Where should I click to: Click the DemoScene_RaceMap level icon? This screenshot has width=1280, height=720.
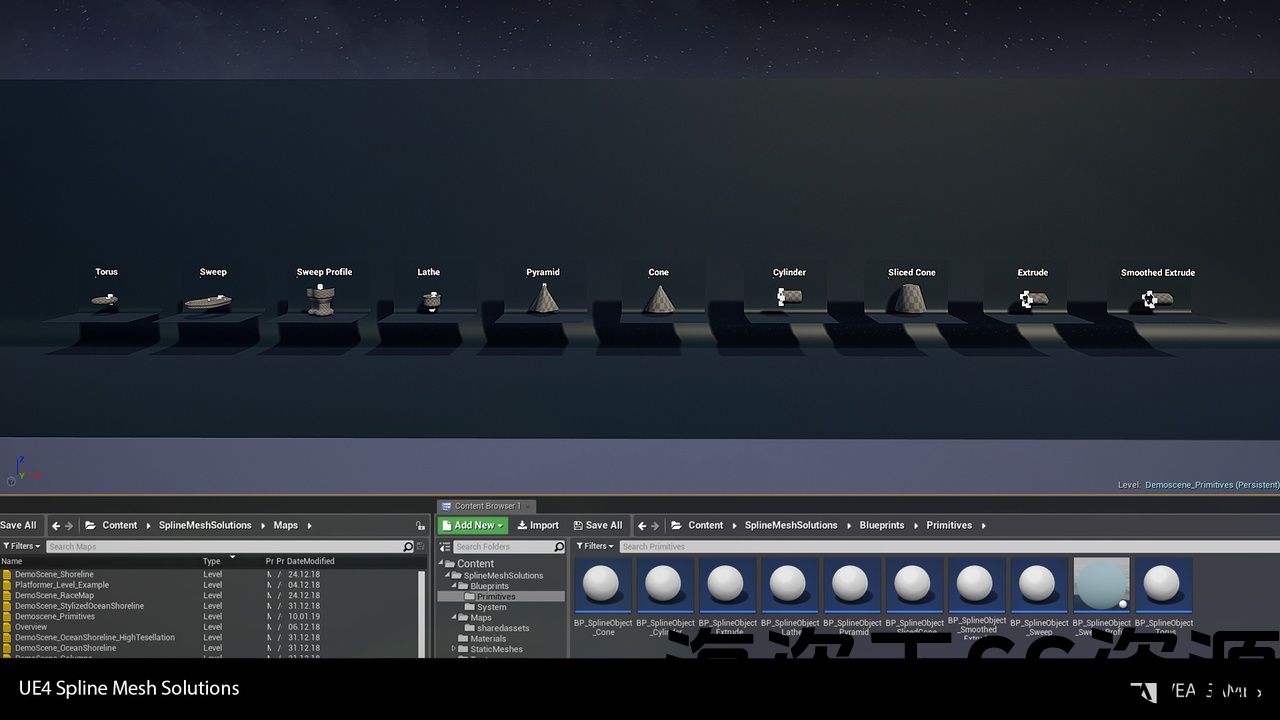click(x=7, y=595)
